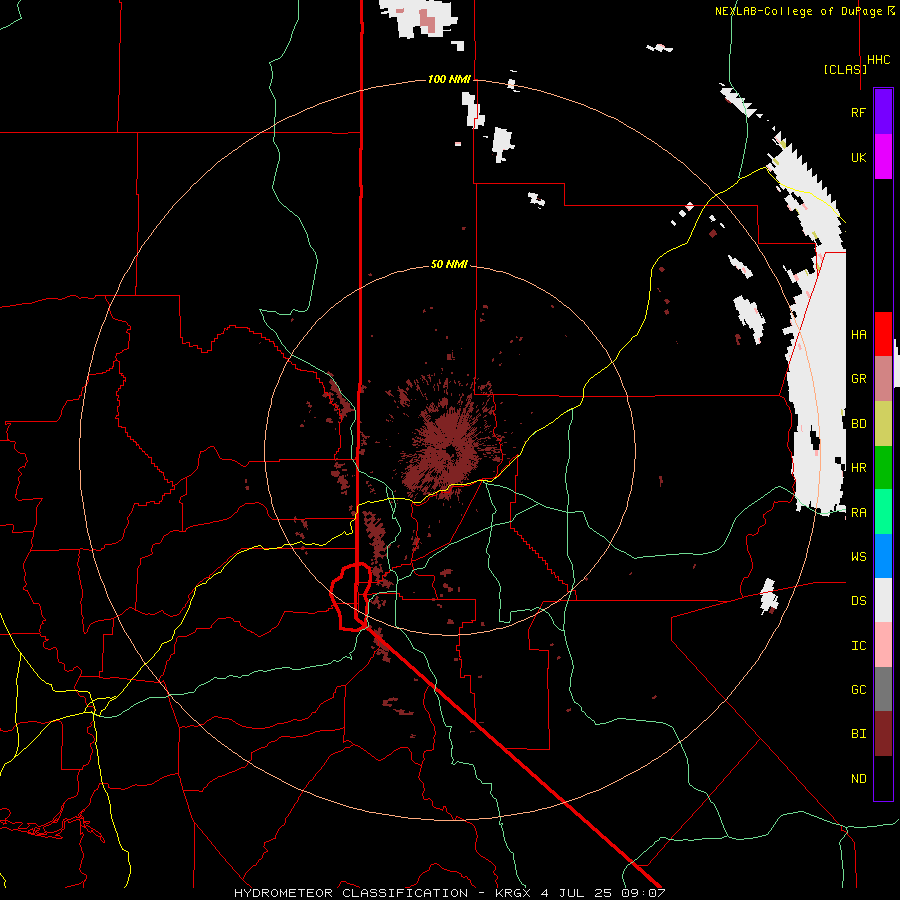
Task: Click the '[CLAS]' units label
Action: 845,69
